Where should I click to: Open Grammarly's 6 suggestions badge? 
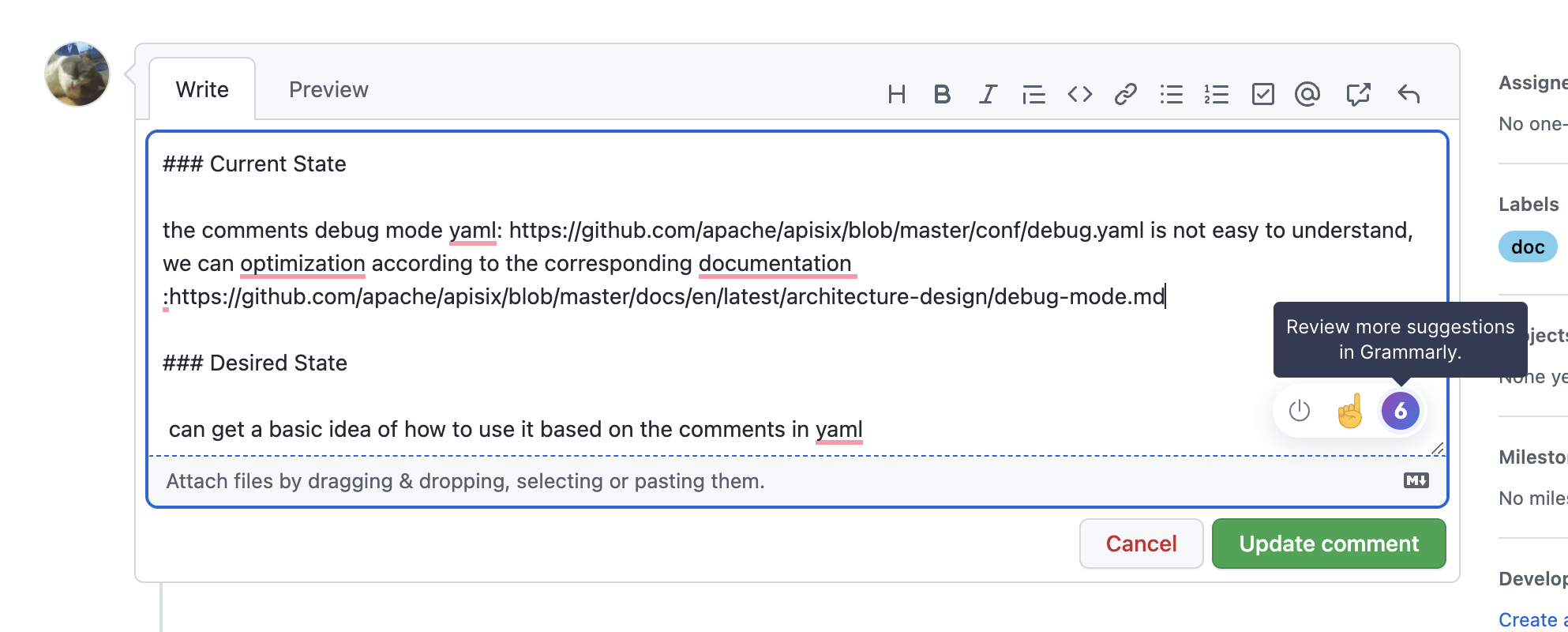[1400, 411]
